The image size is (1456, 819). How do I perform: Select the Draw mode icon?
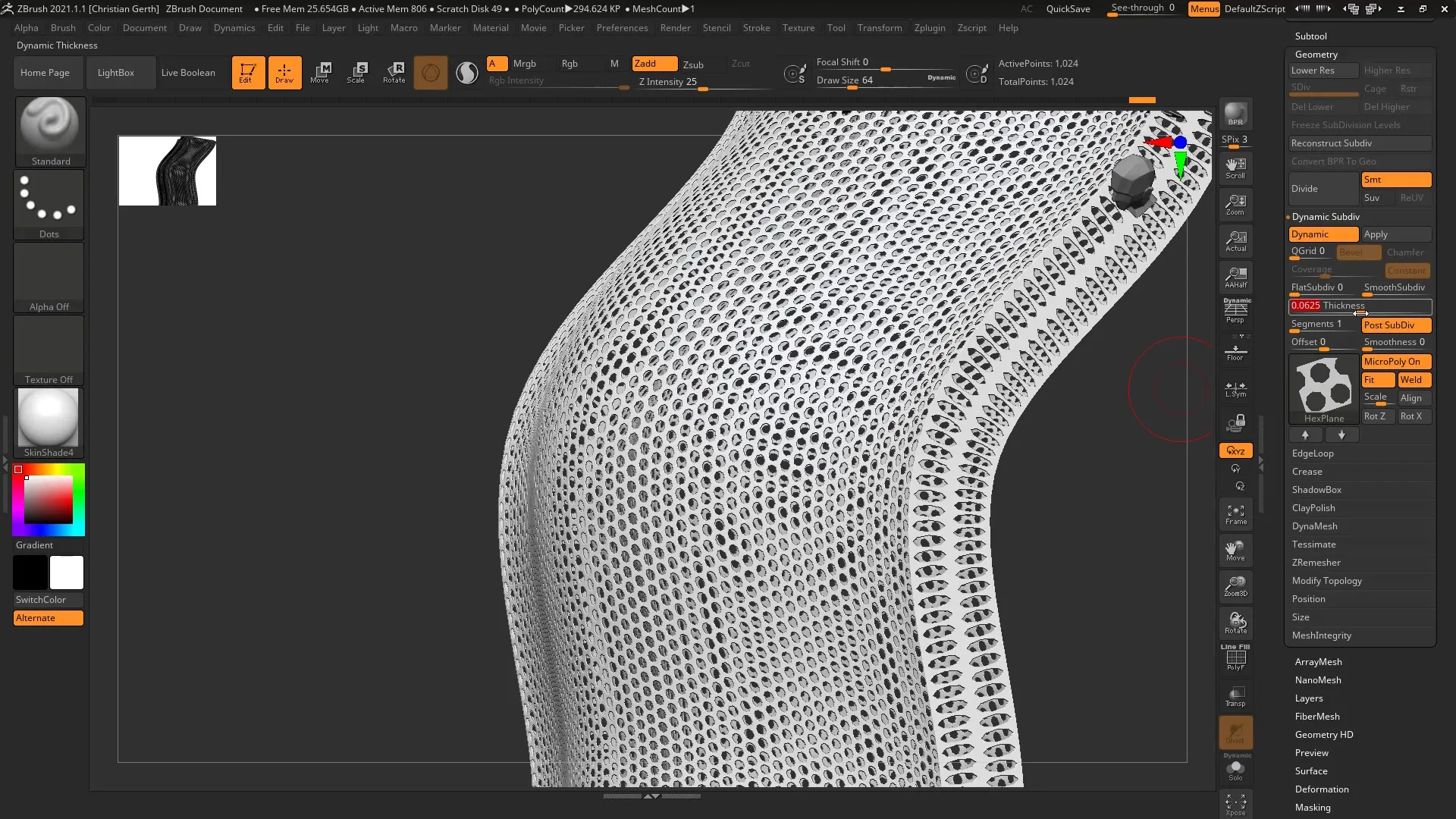click(x=284, y=73)
